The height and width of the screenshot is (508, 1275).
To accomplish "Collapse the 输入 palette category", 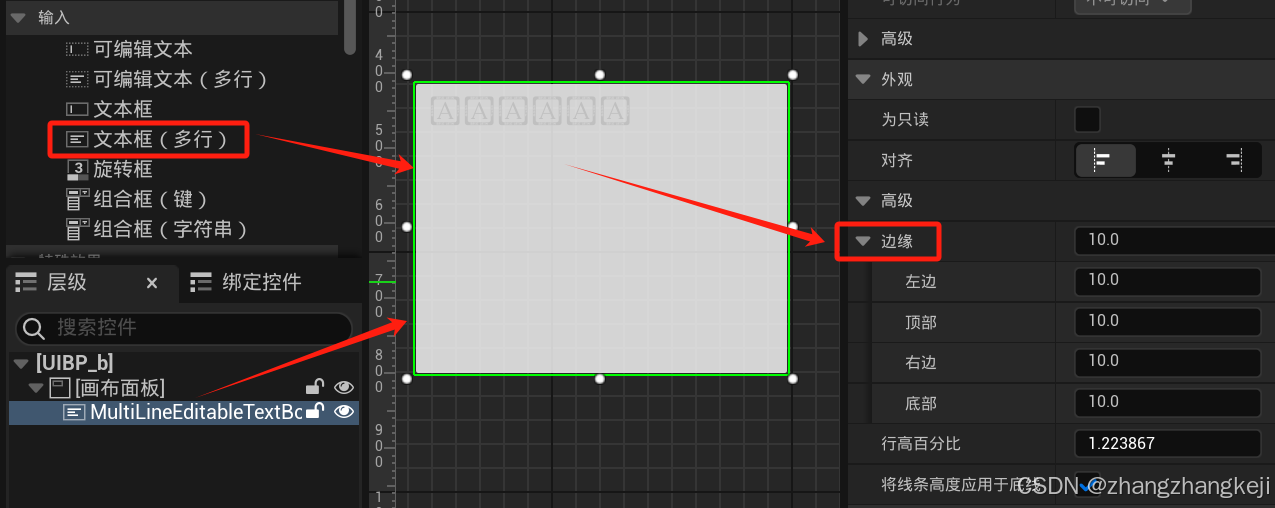I will click(x=18, y=17).
